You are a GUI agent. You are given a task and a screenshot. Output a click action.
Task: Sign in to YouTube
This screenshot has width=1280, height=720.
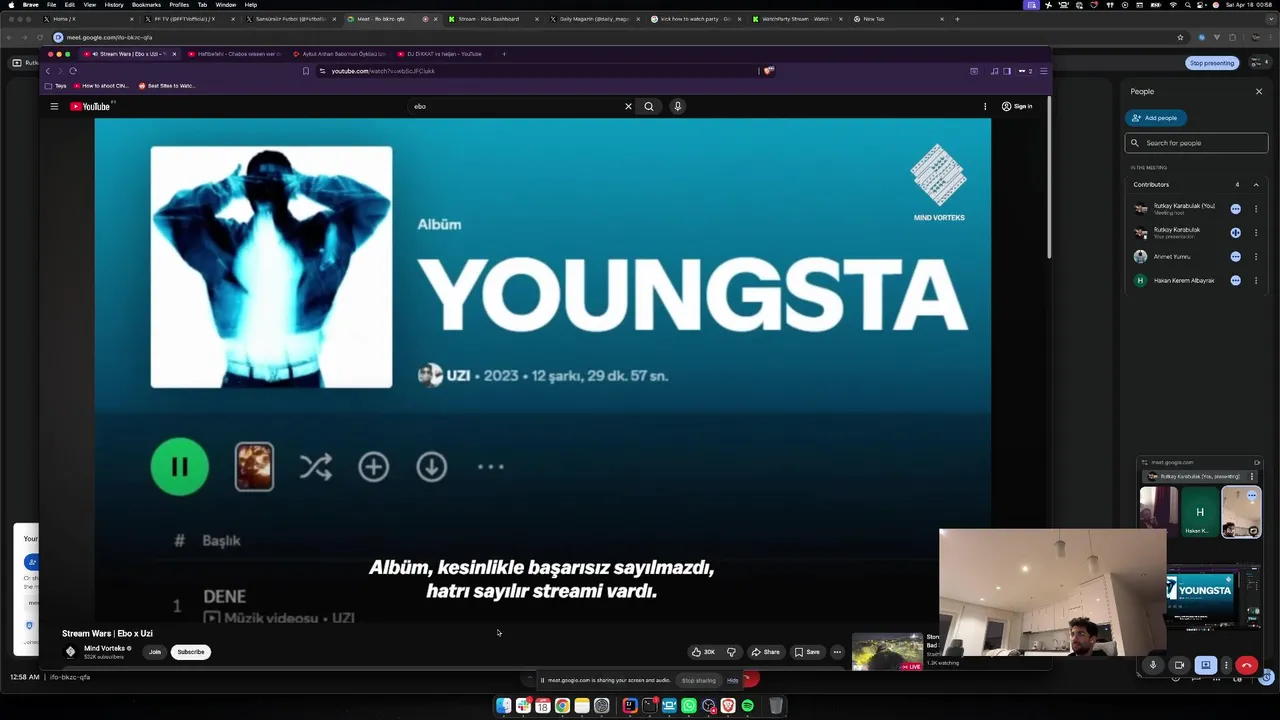pyautogui.click(x=1017, y=106)
